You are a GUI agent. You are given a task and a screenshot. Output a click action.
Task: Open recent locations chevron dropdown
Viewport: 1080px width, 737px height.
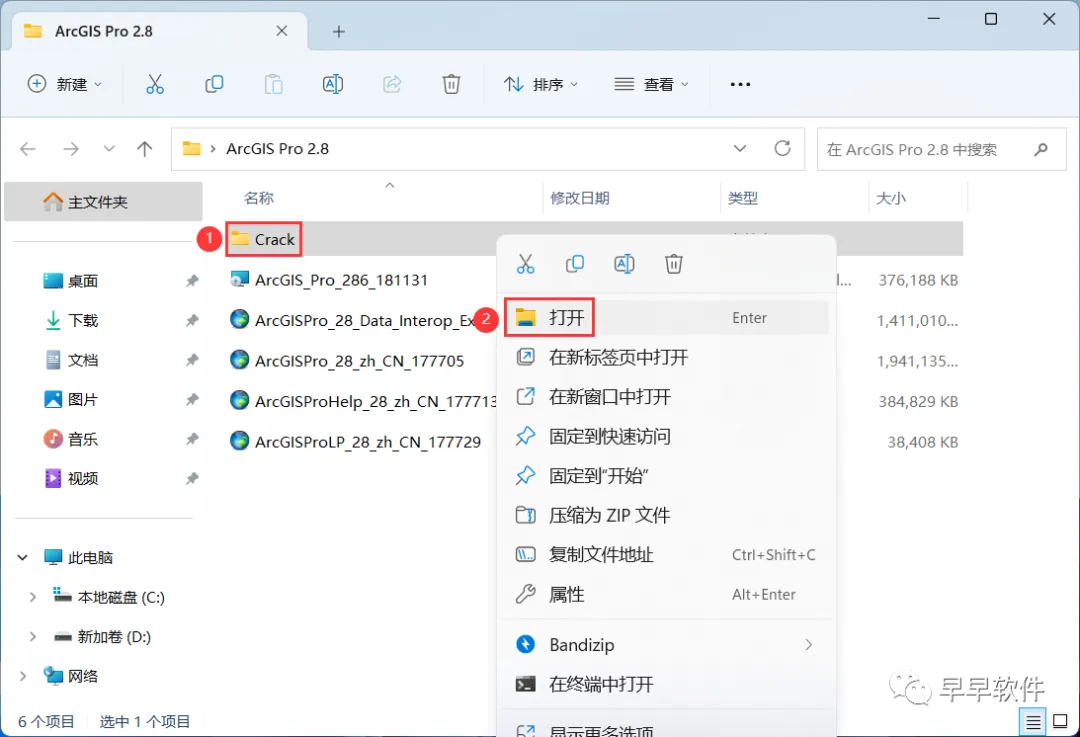coord(109,149)
